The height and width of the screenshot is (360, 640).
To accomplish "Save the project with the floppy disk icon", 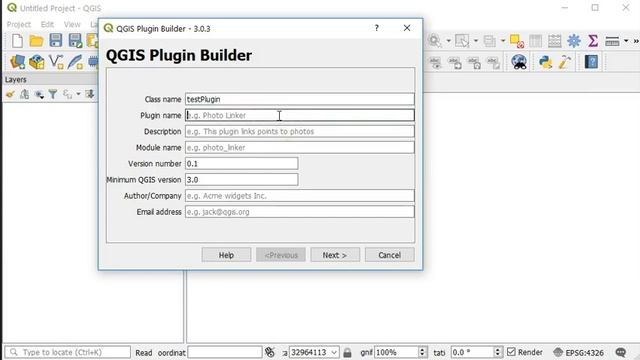I will point(56,40).
